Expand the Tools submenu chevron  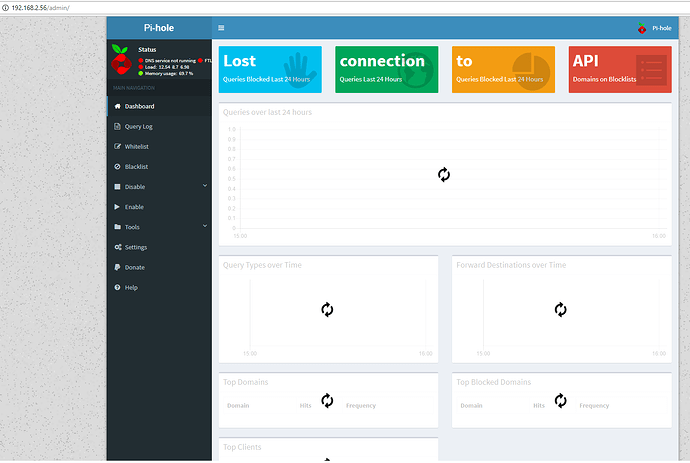tap(204, 227)
